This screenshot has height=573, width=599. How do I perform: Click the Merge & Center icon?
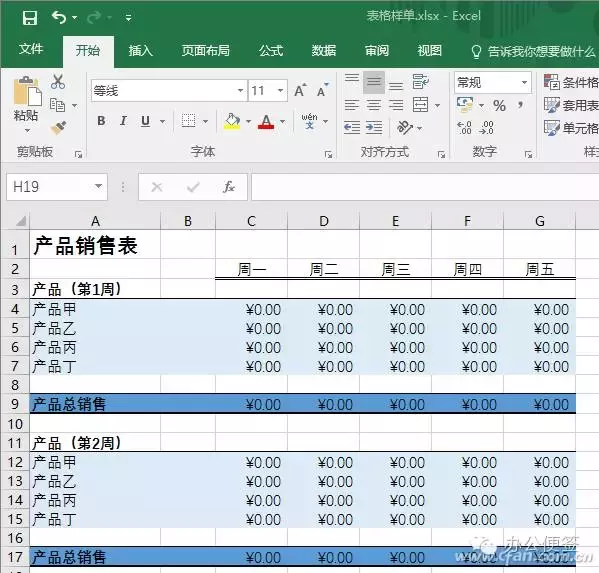(x=421, y=105)
